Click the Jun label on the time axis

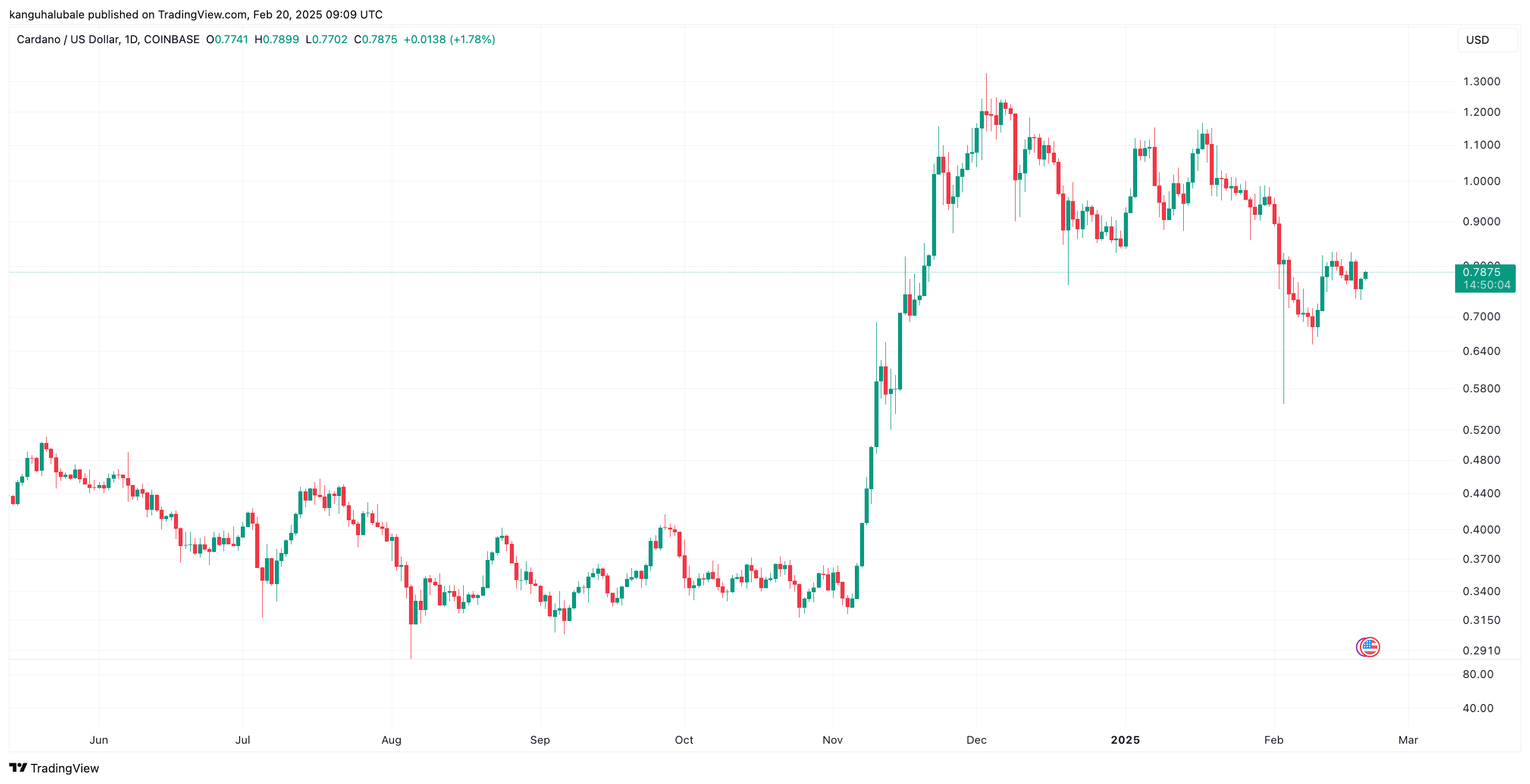99,740
